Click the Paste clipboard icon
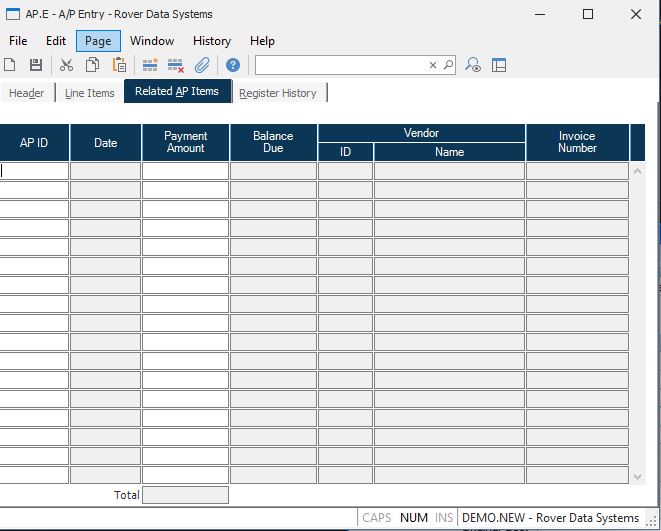This screenshot has width=661, height=531. click(119, 65)
